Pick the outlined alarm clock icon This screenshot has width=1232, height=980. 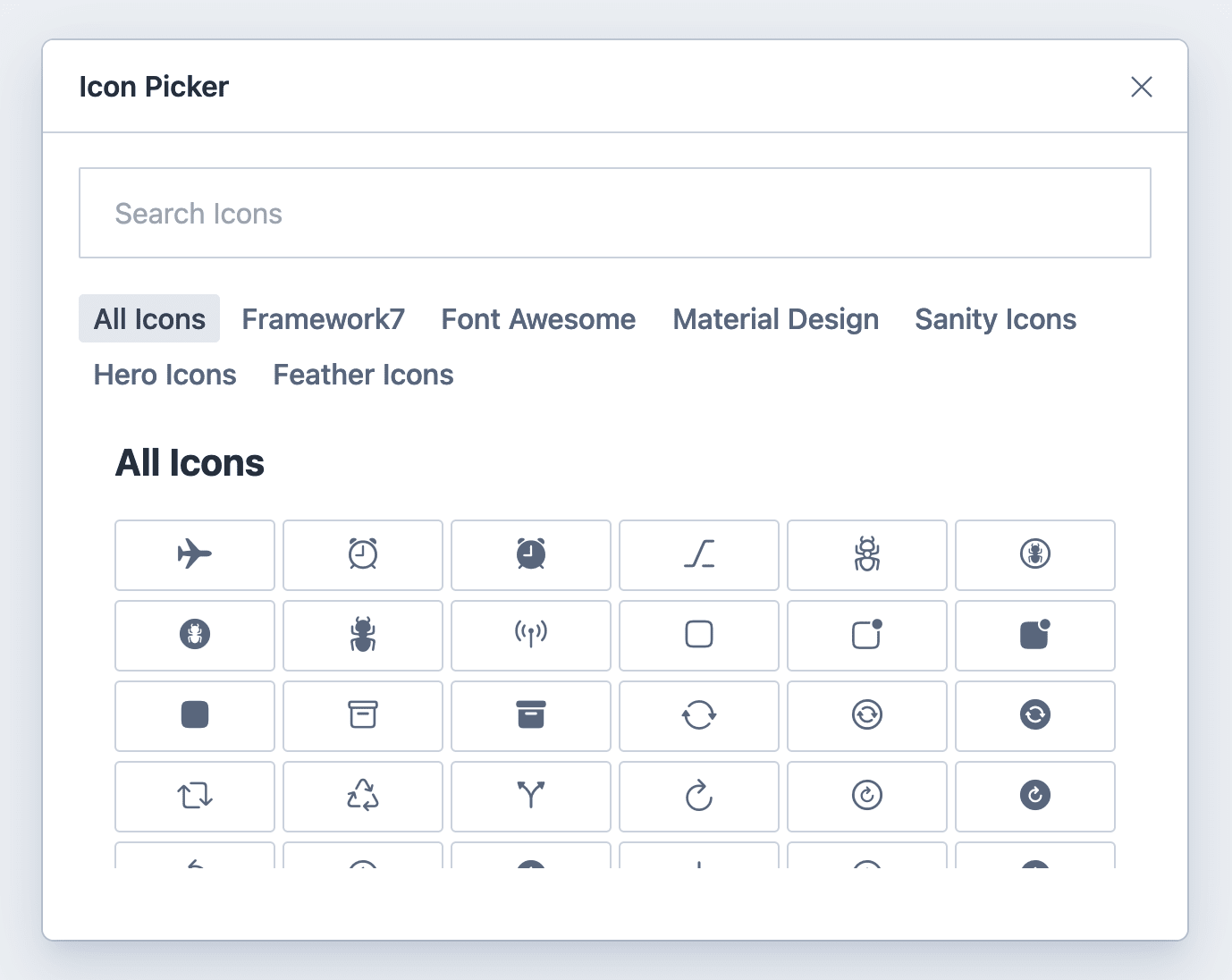(x=362, y=555)
